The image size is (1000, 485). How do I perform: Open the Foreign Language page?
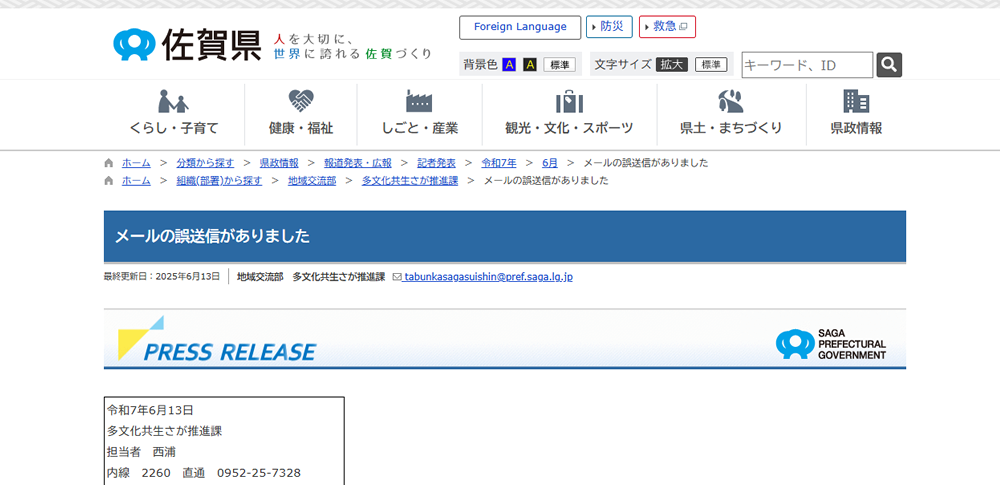[x=520, y=27]
